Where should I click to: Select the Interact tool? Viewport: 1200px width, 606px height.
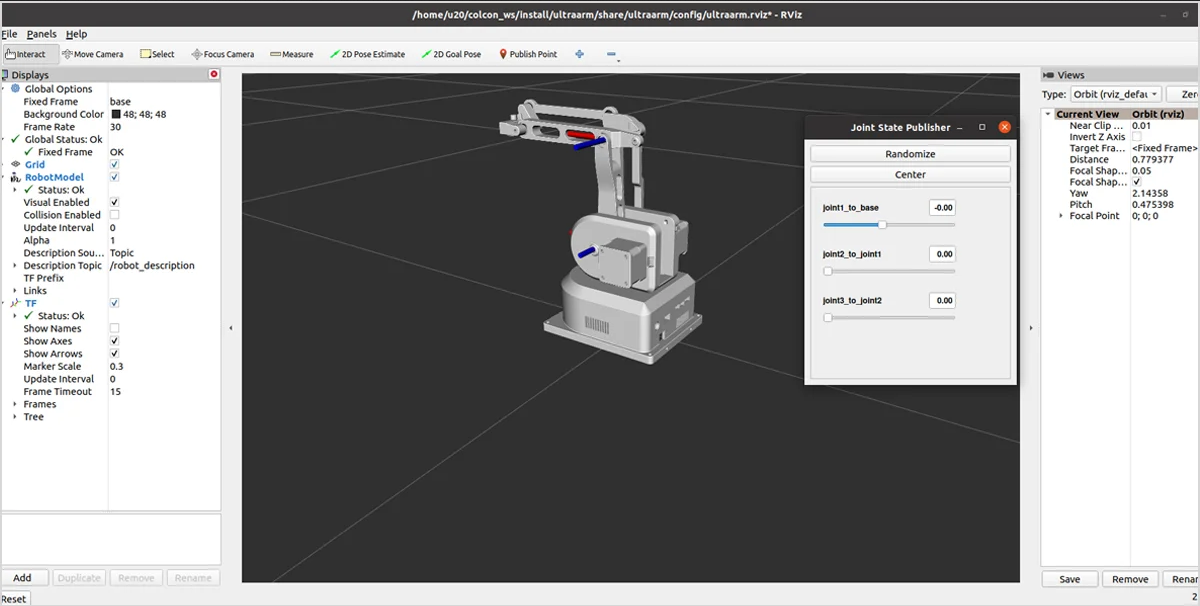(26, 54)
